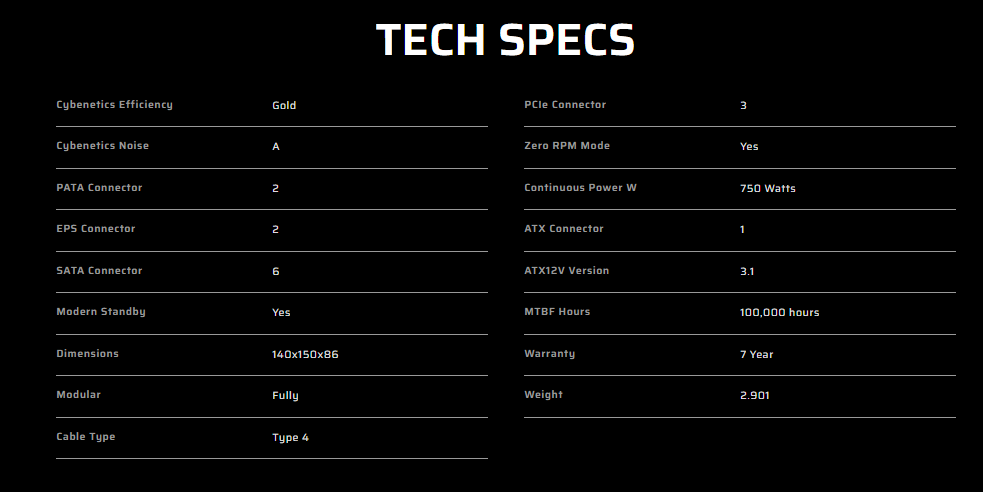Screen dimensions: 983x492
Task: Select the Cybenetics Efficiency label
Action: click(x=114, y=105)
